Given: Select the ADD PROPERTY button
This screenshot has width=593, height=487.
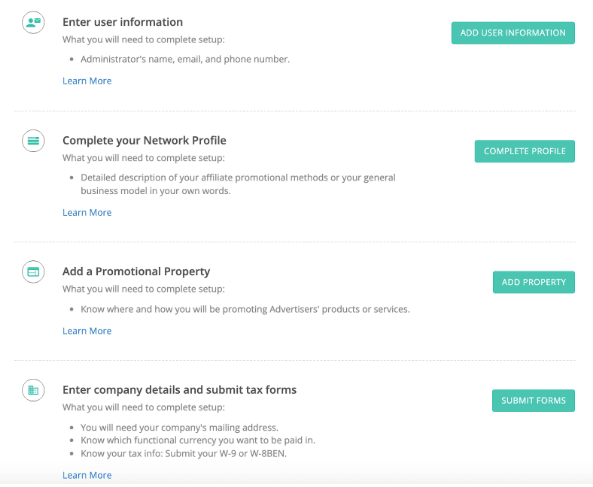Looking at the screenshot, I should pyautogui.click(x=534, y=282).
